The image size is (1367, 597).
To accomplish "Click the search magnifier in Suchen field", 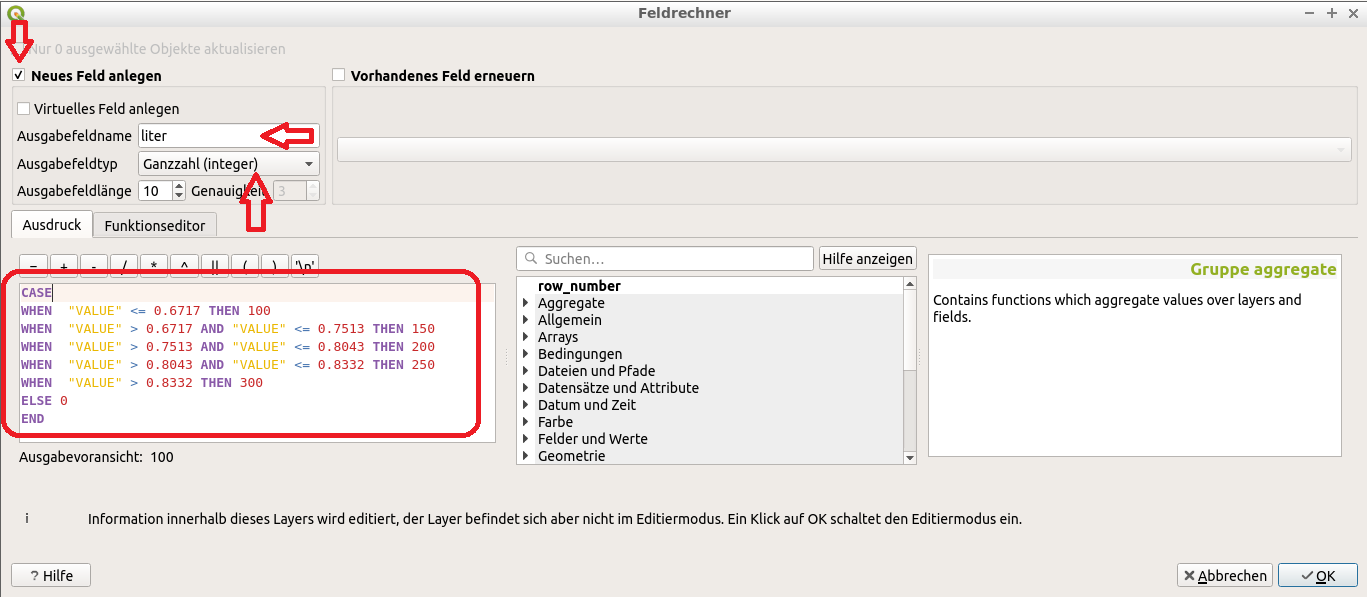I will (x=528, y=259).
